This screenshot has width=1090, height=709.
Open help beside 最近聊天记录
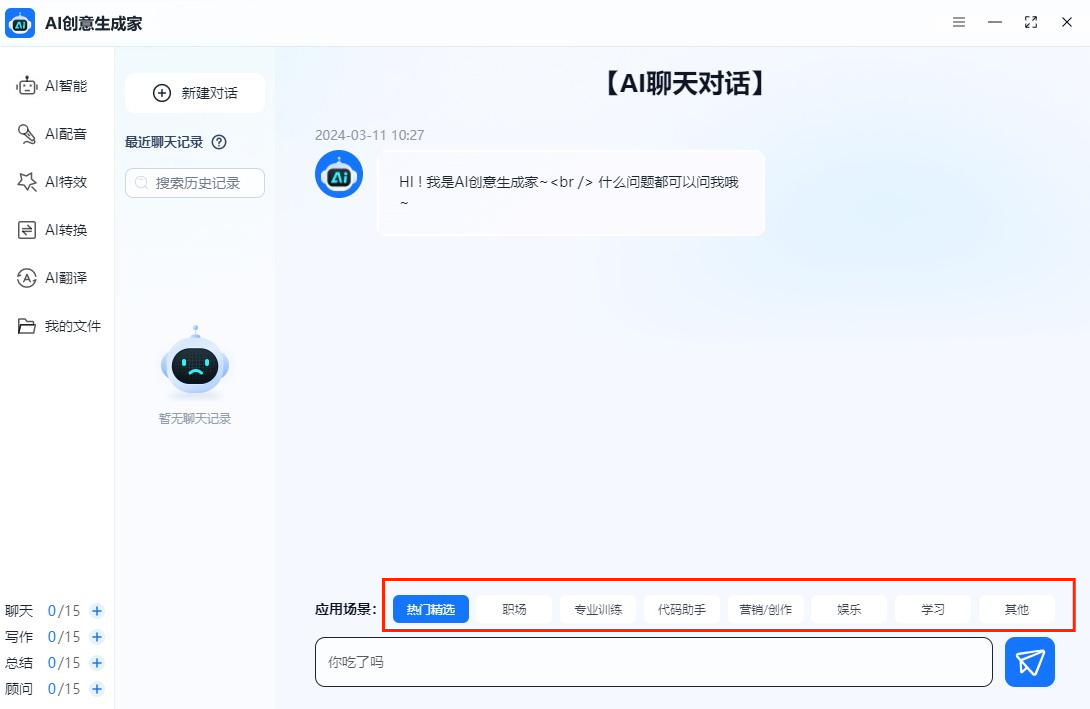coord(219,142)
